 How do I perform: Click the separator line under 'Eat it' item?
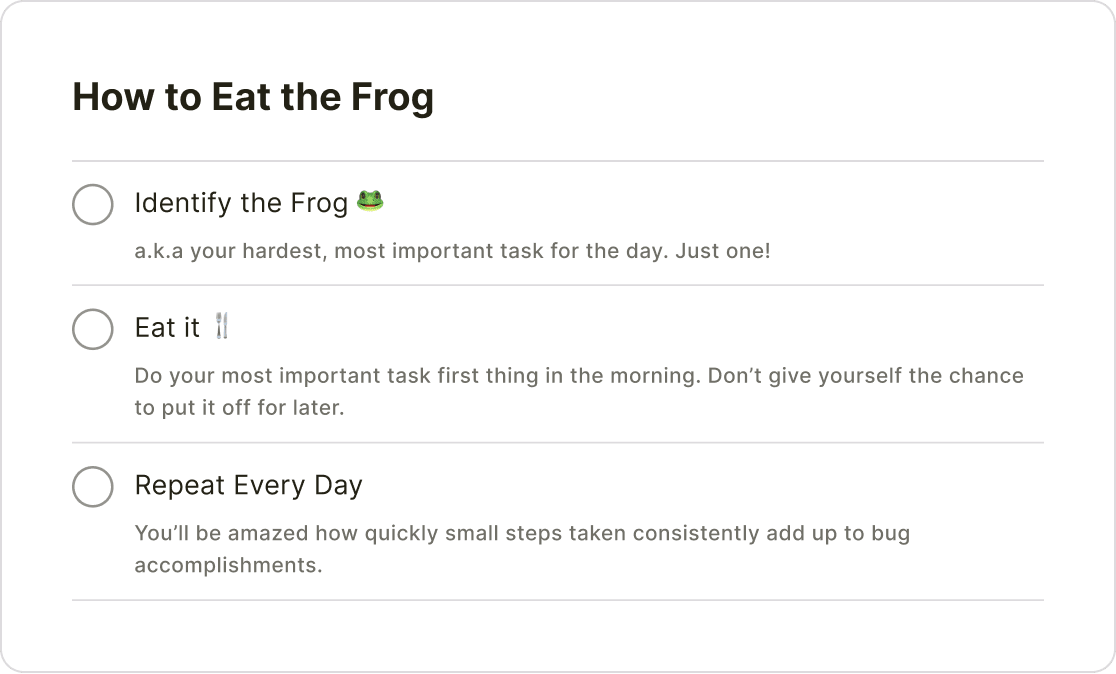click(558, 442)
